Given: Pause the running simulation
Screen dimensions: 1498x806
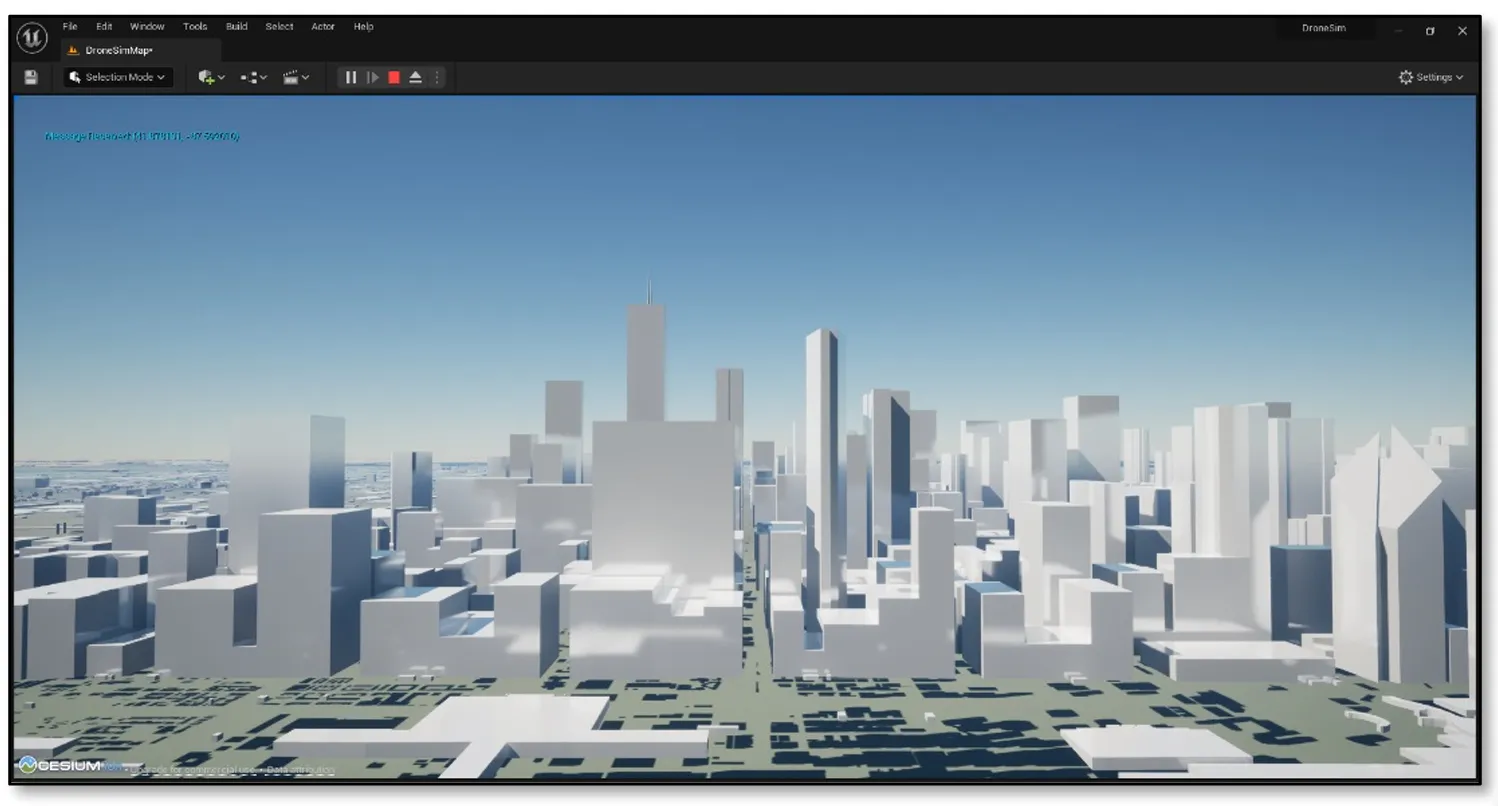Looking at the screenshot, I should click(351, 77).
